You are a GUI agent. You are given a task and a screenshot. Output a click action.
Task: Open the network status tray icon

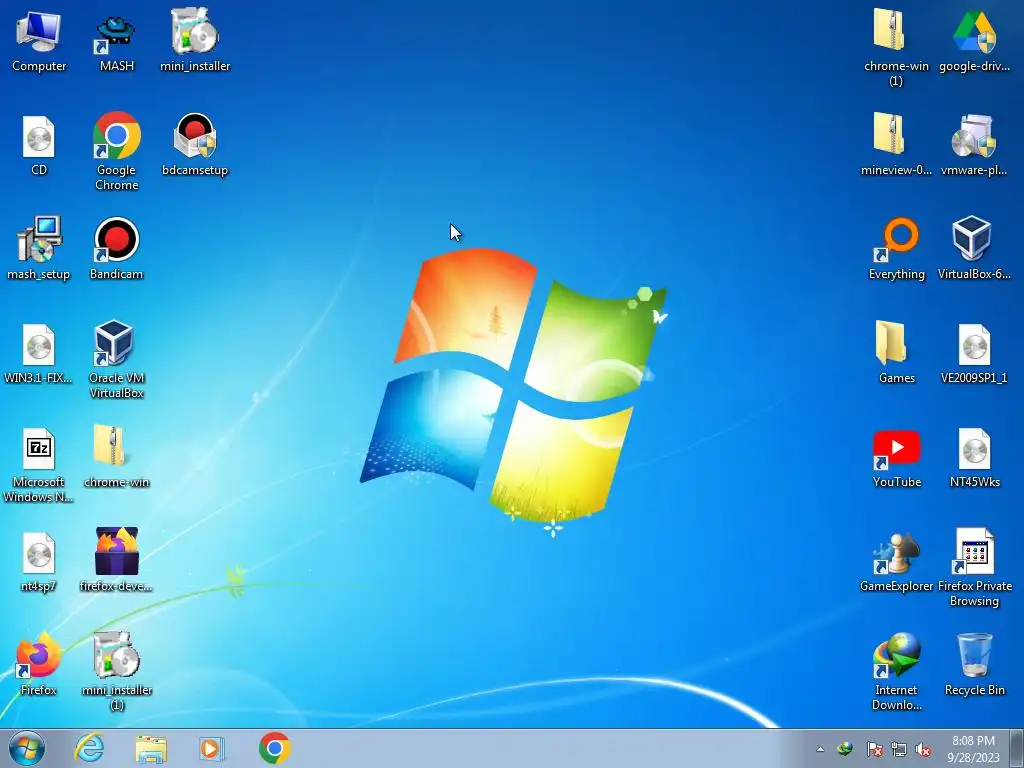tap(899, 749)
